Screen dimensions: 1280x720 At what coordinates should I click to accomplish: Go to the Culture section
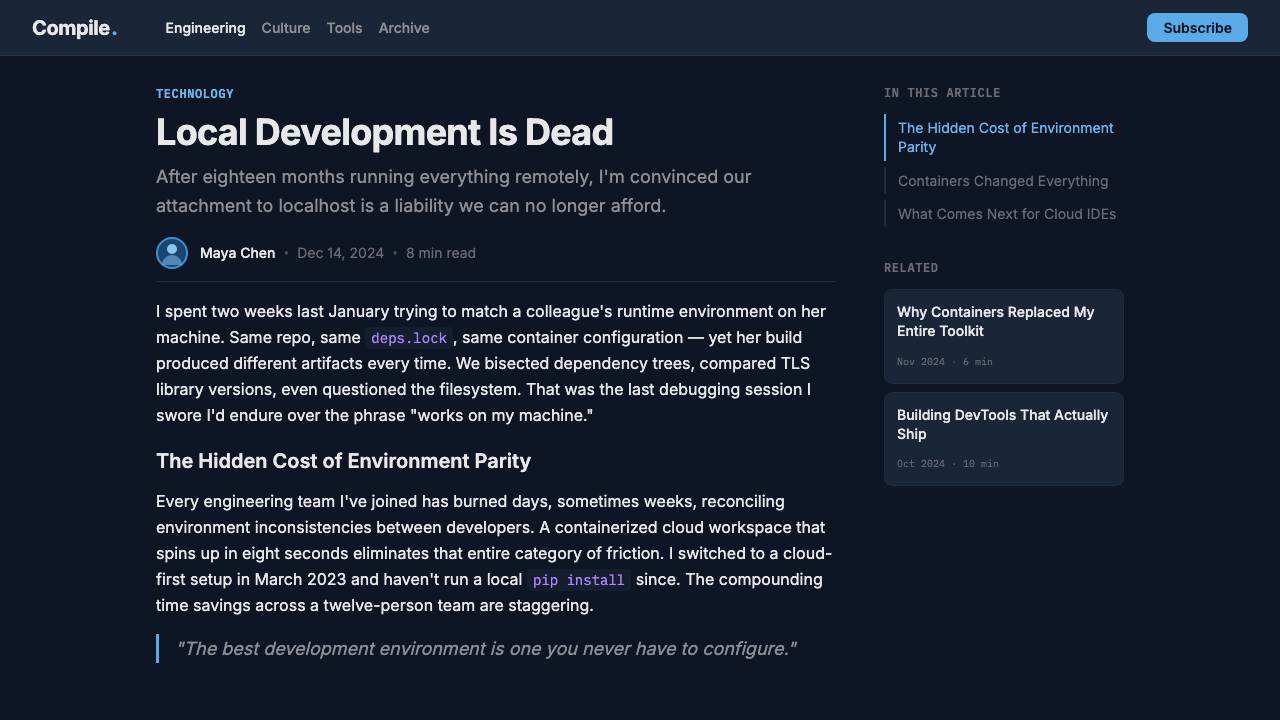286,28
